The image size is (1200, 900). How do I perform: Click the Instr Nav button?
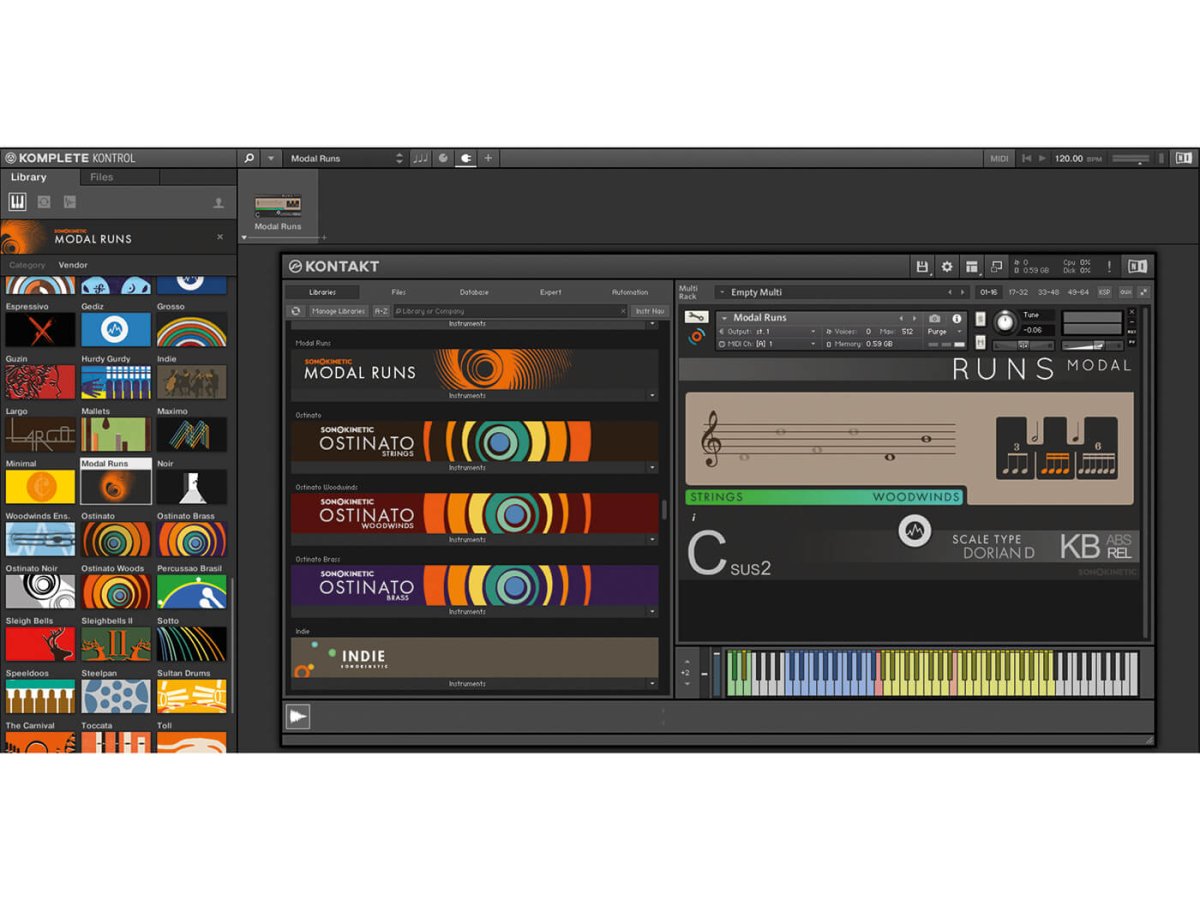tap(650, 311)
